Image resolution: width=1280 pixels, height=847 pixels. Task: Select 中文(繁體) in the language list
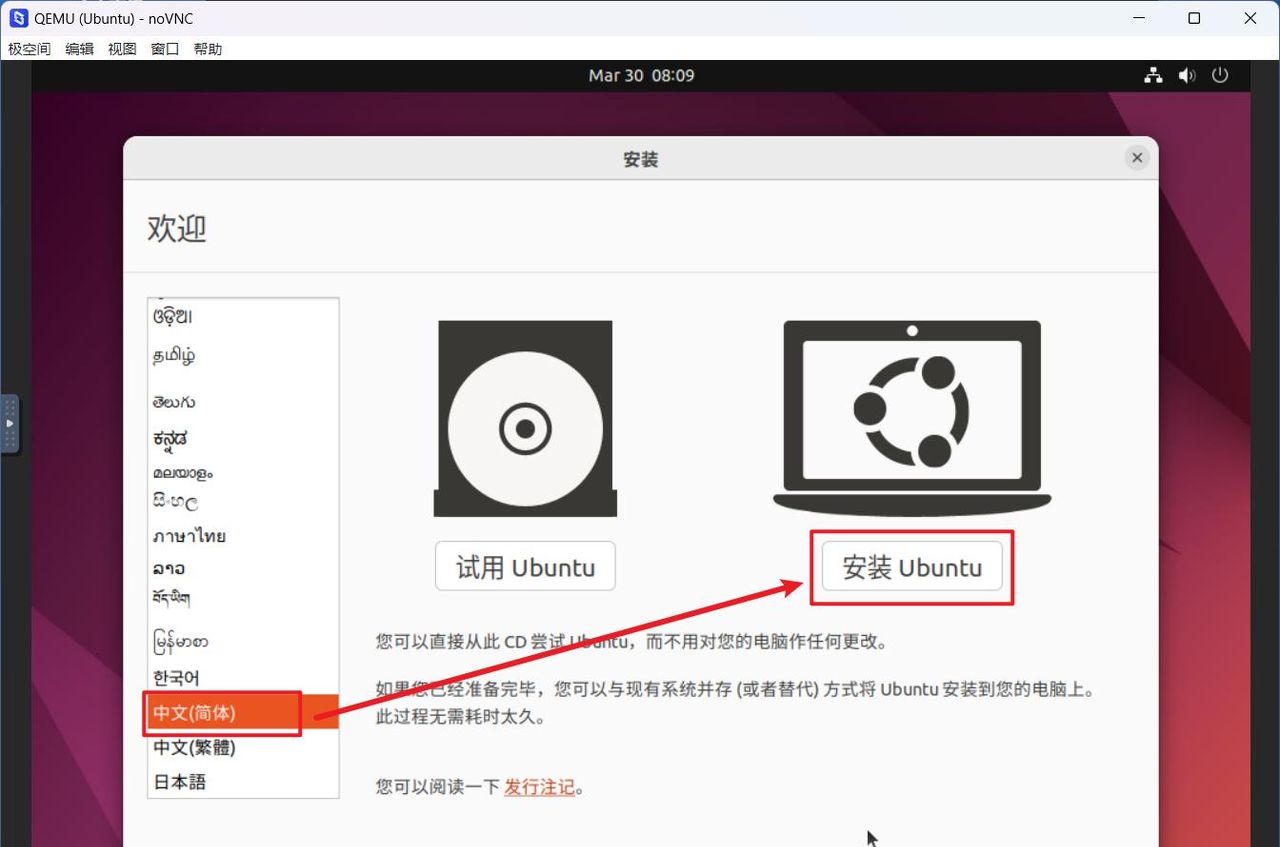243,748
